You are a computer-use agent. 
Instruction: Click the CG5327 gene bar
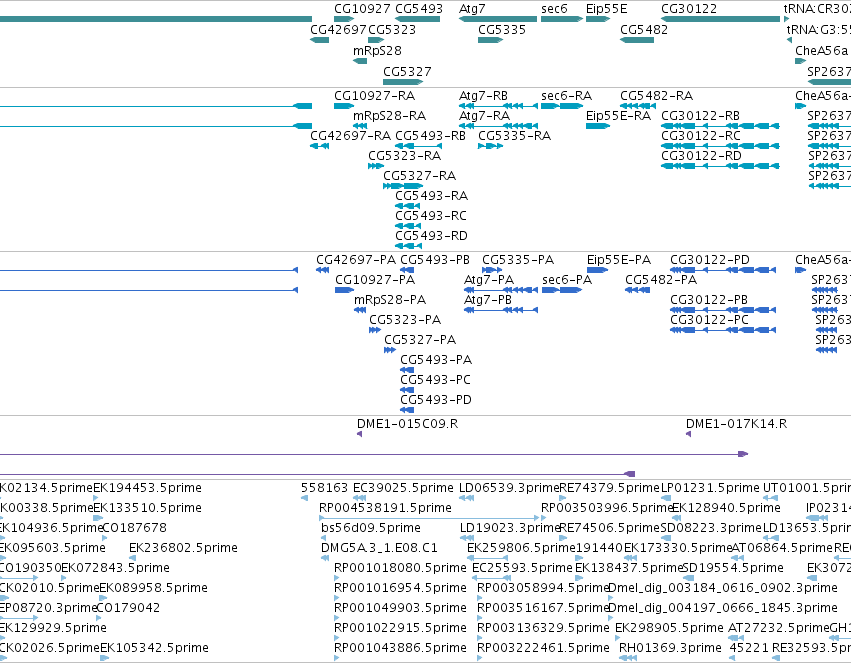(403, 82)
